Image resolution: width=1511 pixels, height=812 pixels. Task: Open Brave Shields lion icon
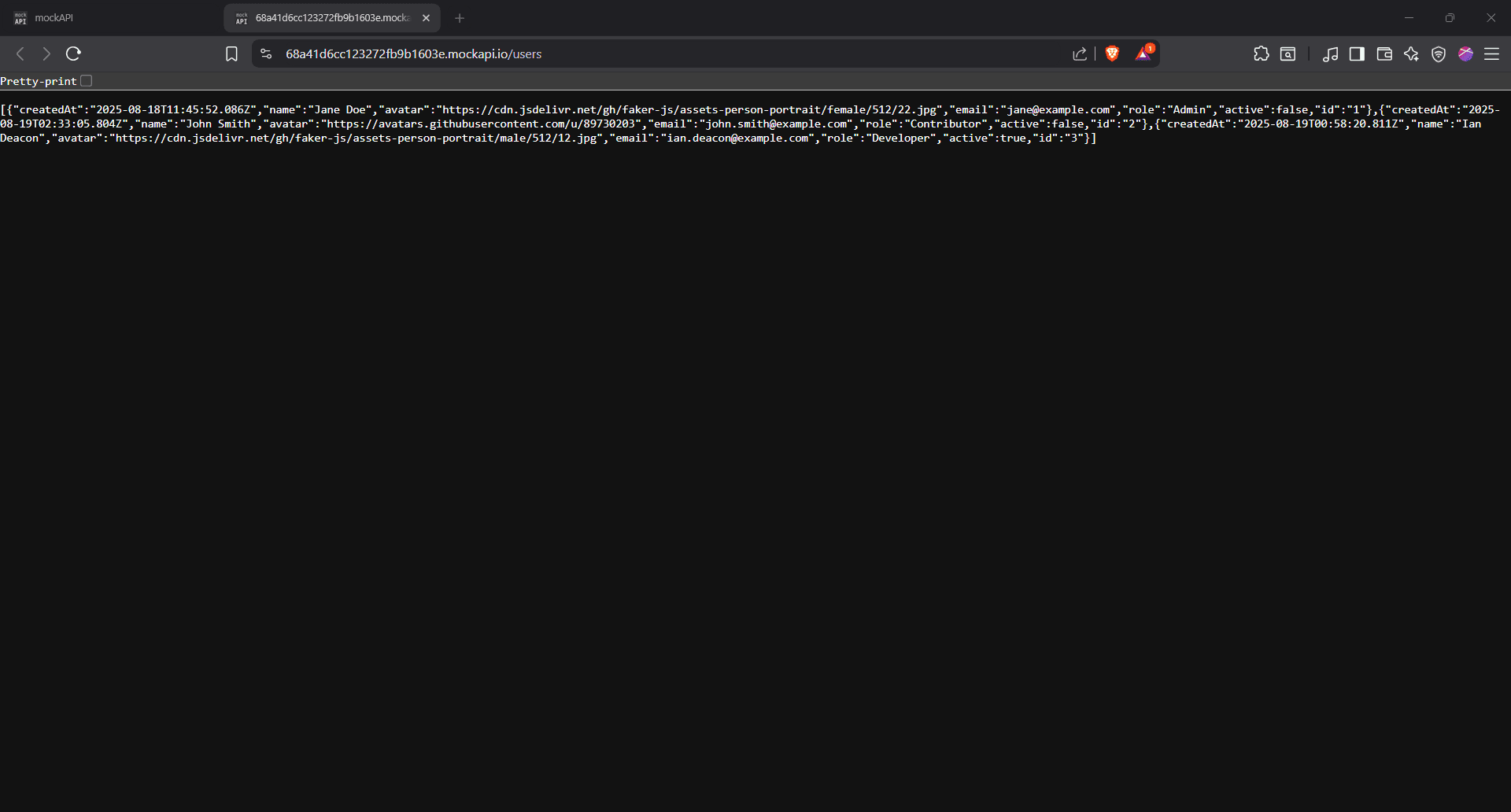pos(1112,54)
